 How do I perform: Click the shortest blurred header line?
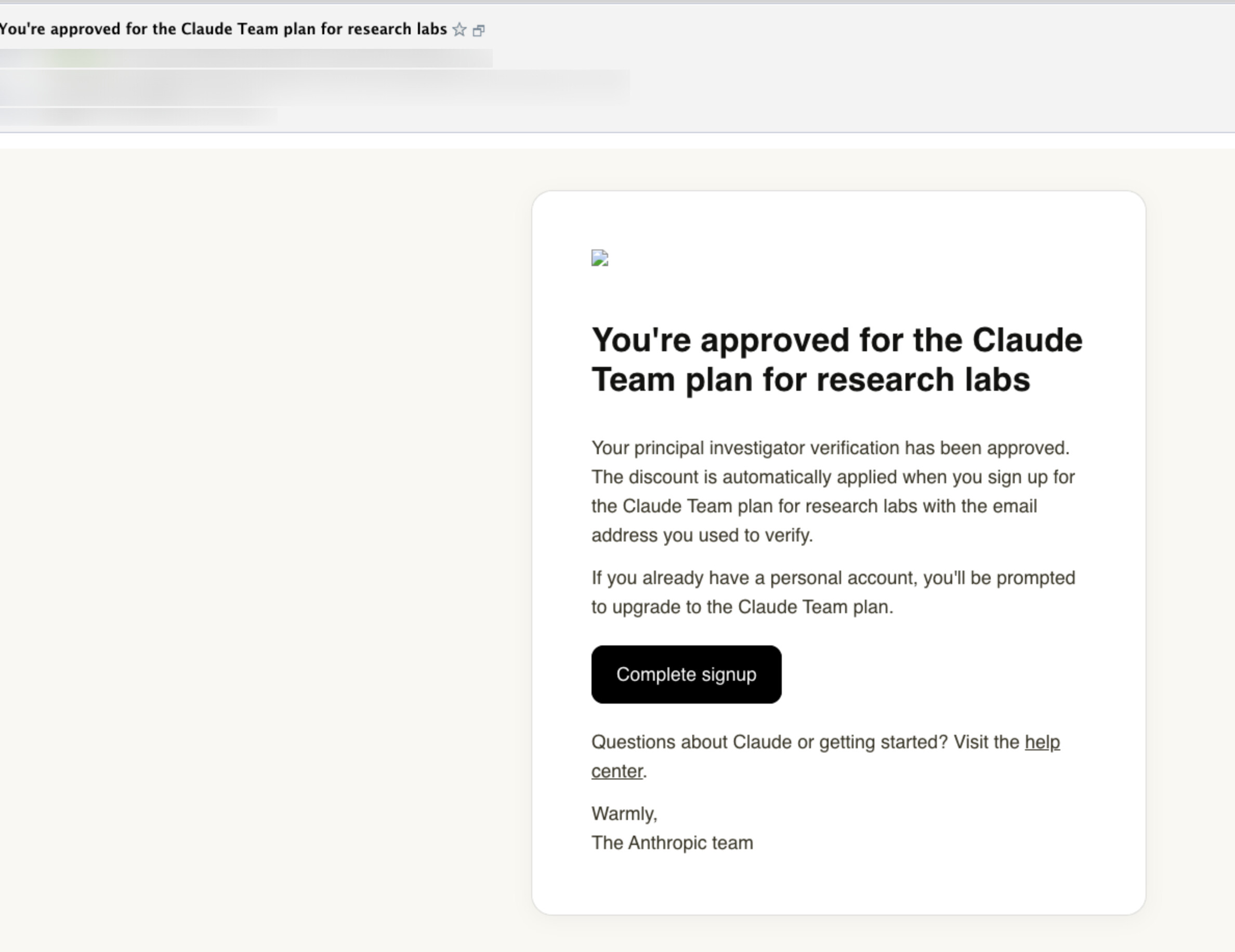click(139, 116)
